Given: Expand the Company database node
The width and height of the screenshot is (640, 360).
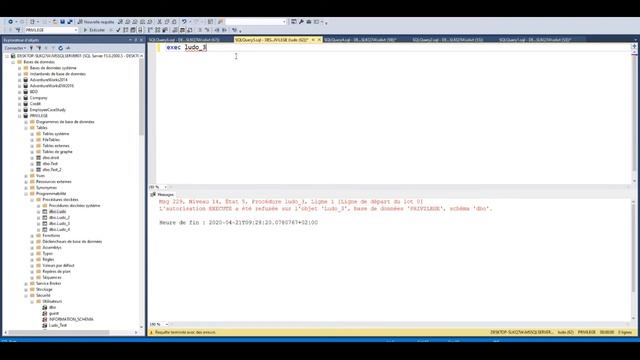Looking at the screenshot, I should click(x=20, y=98).
